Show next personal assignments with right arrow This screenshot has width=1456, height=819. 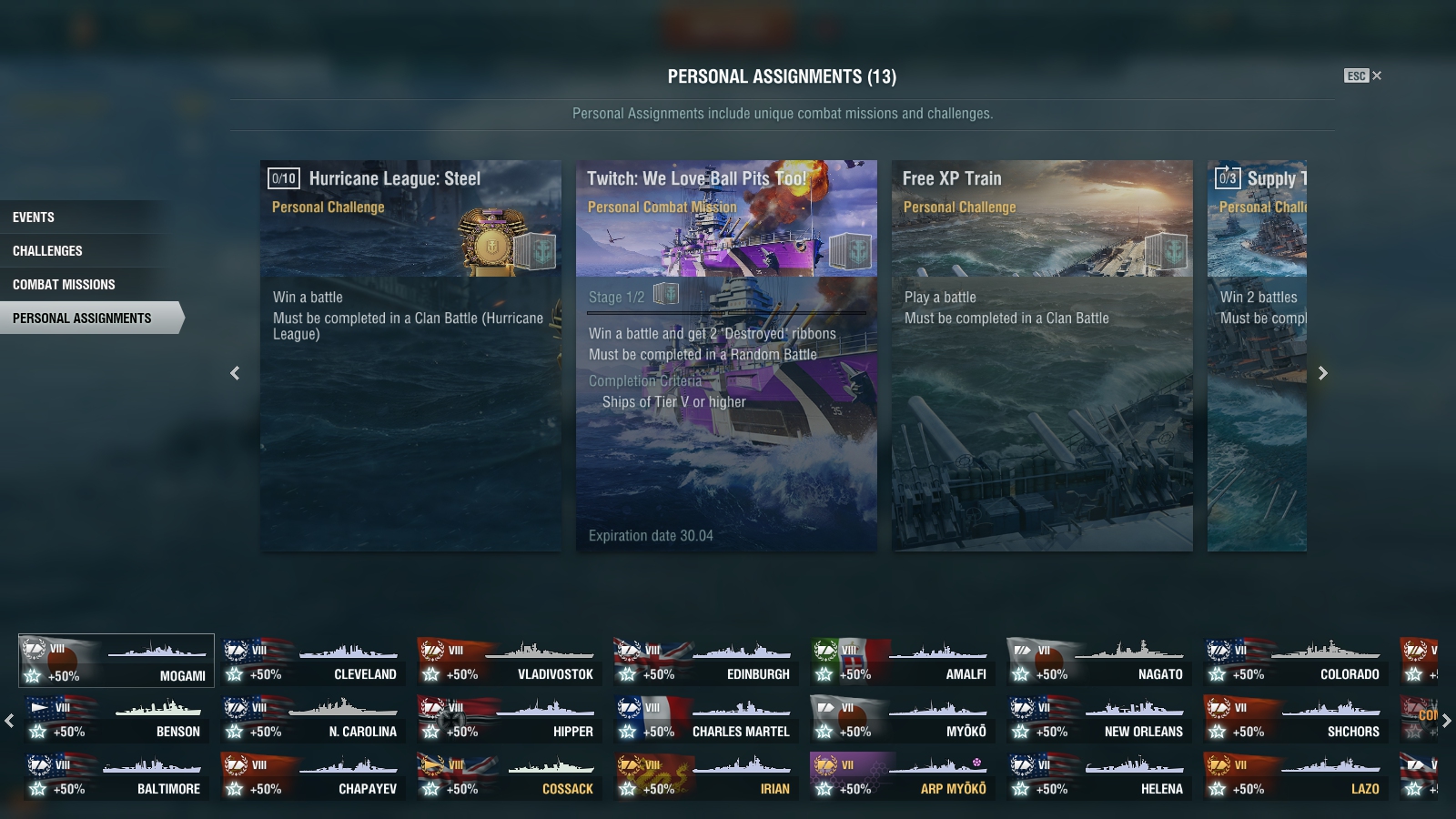(x=1323, y=373)
